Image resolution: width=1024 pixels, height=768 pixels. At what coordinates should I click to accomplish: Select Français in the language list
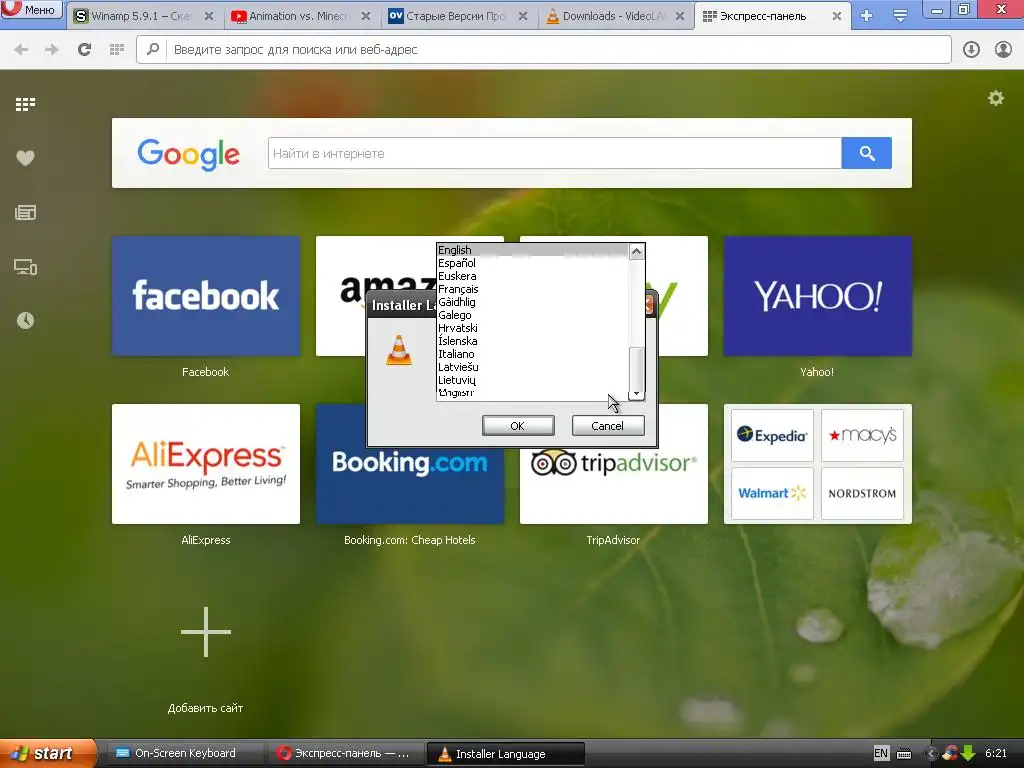pyautogui.click(x=532, y=289)
